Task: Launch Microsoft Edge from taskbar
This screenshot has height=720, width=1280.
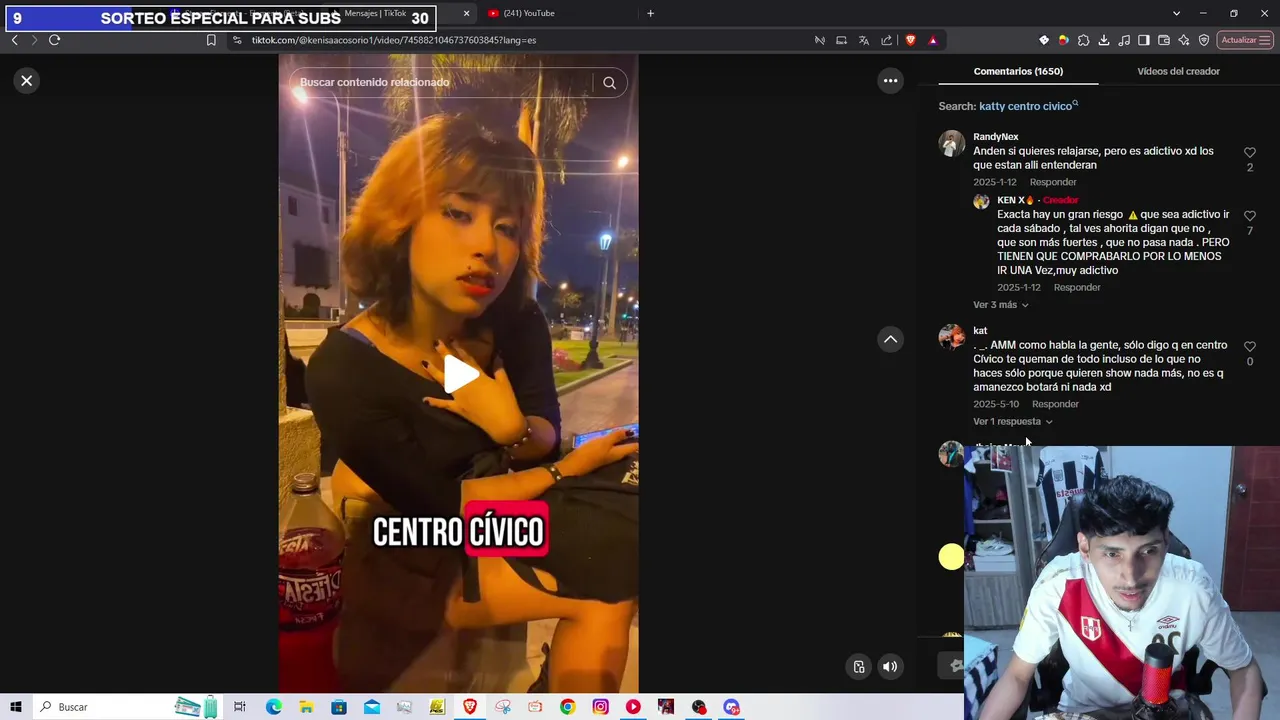Action: click(273, 707)
